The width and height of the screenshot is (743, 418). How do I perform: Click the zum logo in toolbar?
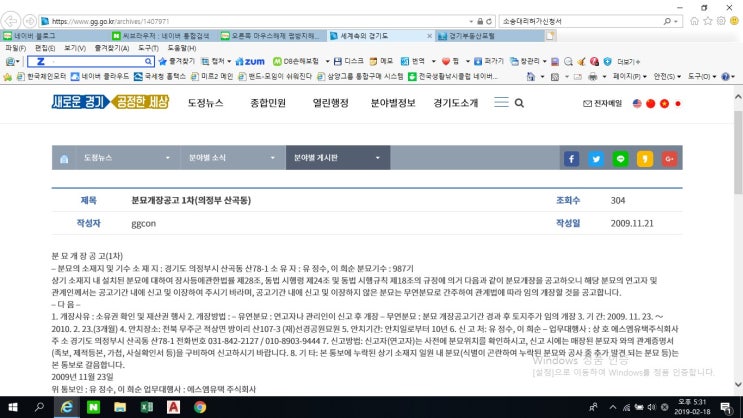[250, 61]
